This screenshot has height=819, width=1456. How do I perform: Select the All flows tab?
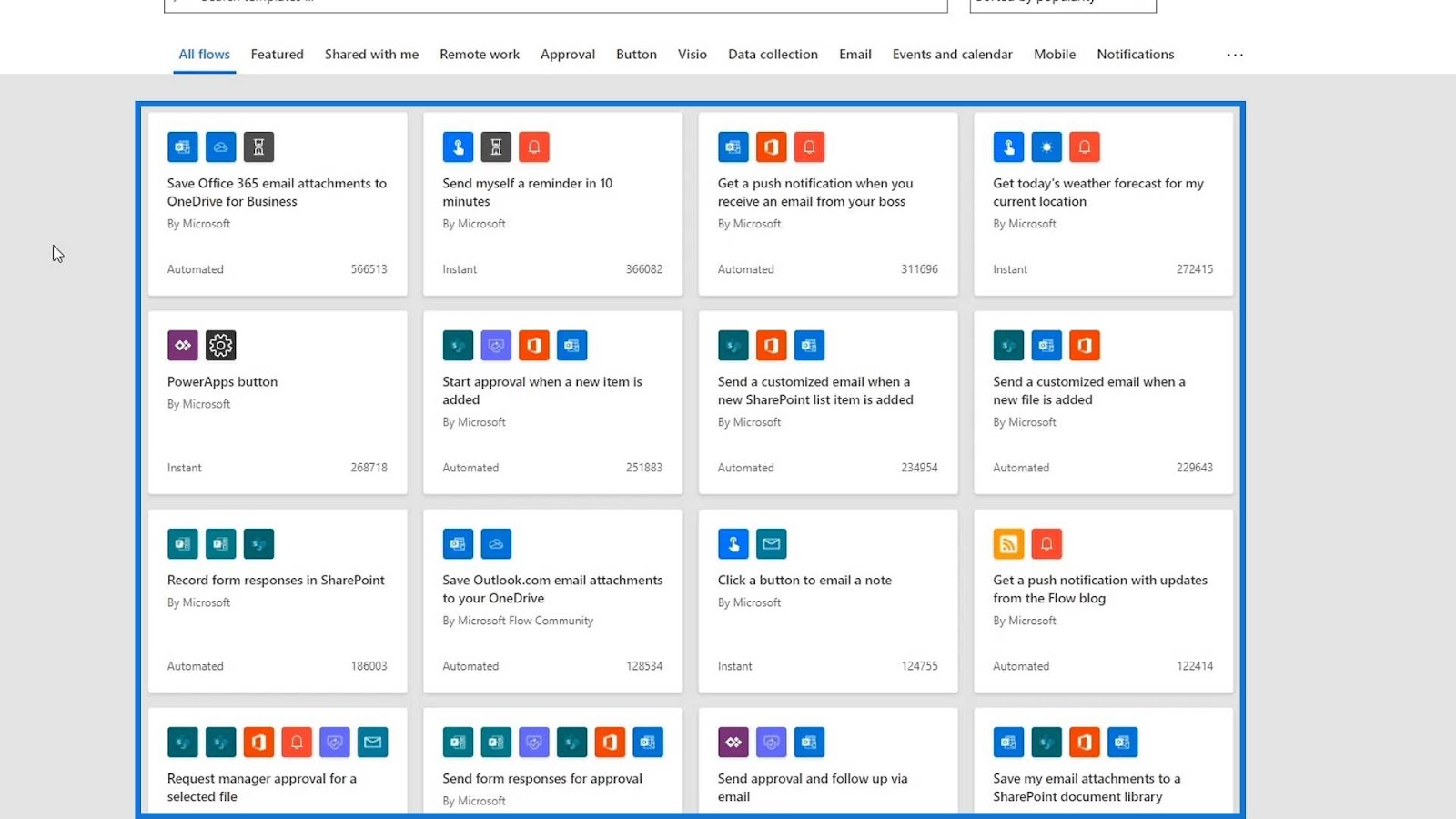pos(204,55)
